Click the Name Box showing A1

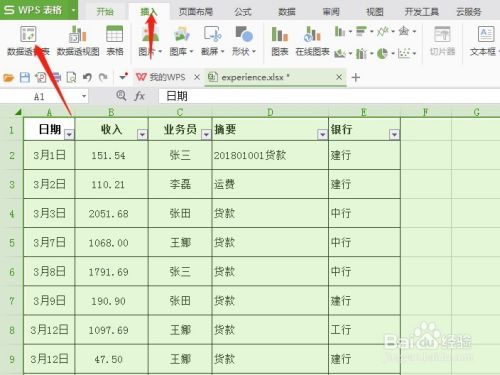pos(39,97)
